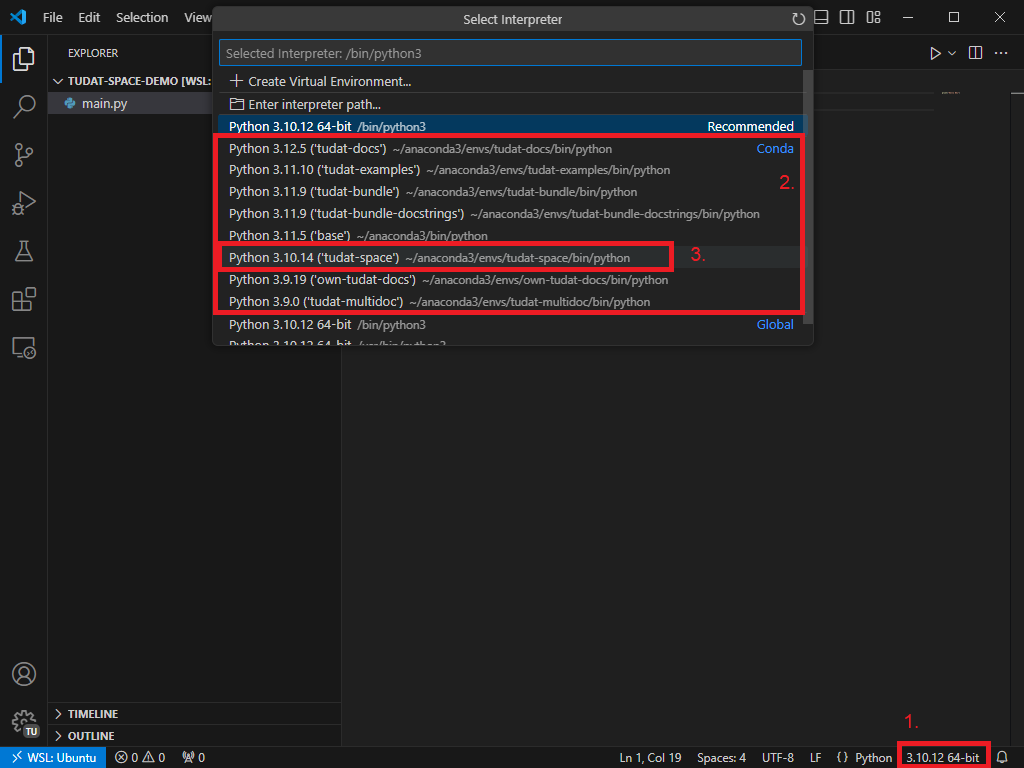The width and height of the screenshot is (1024, 768).
Task: Click Enter interpreter path option
Action: tap(512, 104)
